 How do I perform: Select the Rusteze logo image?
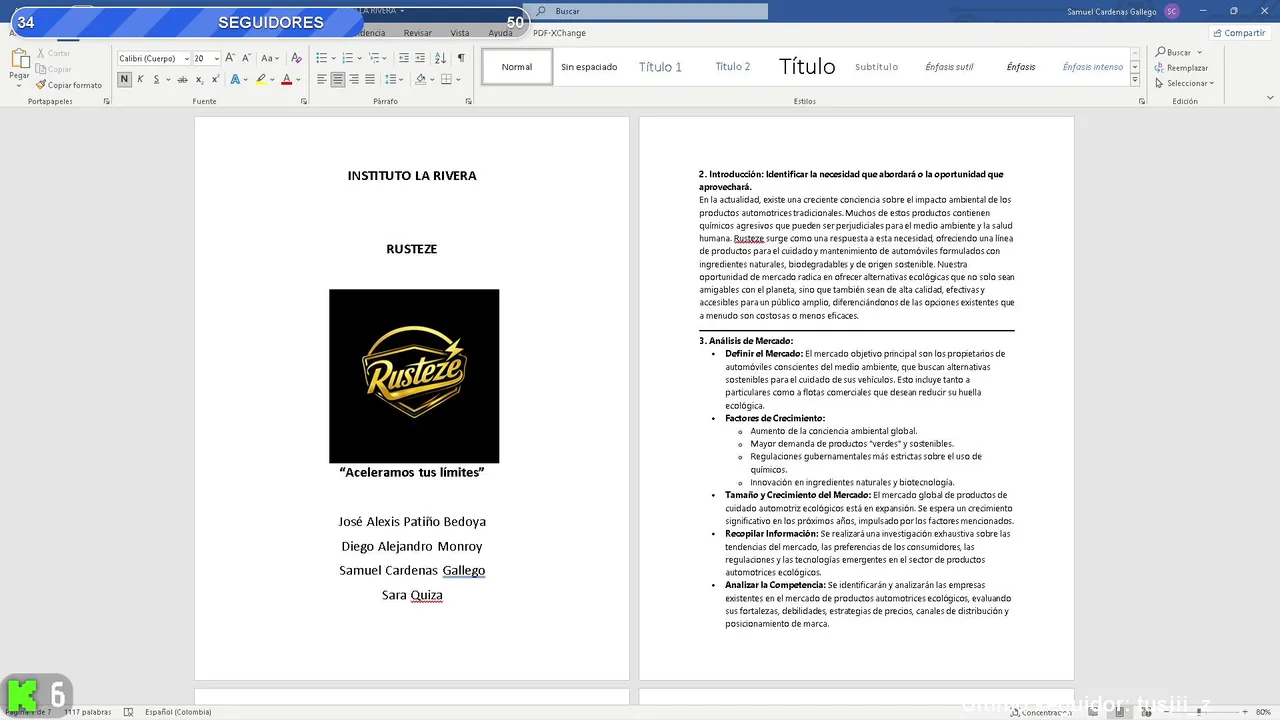414,376
